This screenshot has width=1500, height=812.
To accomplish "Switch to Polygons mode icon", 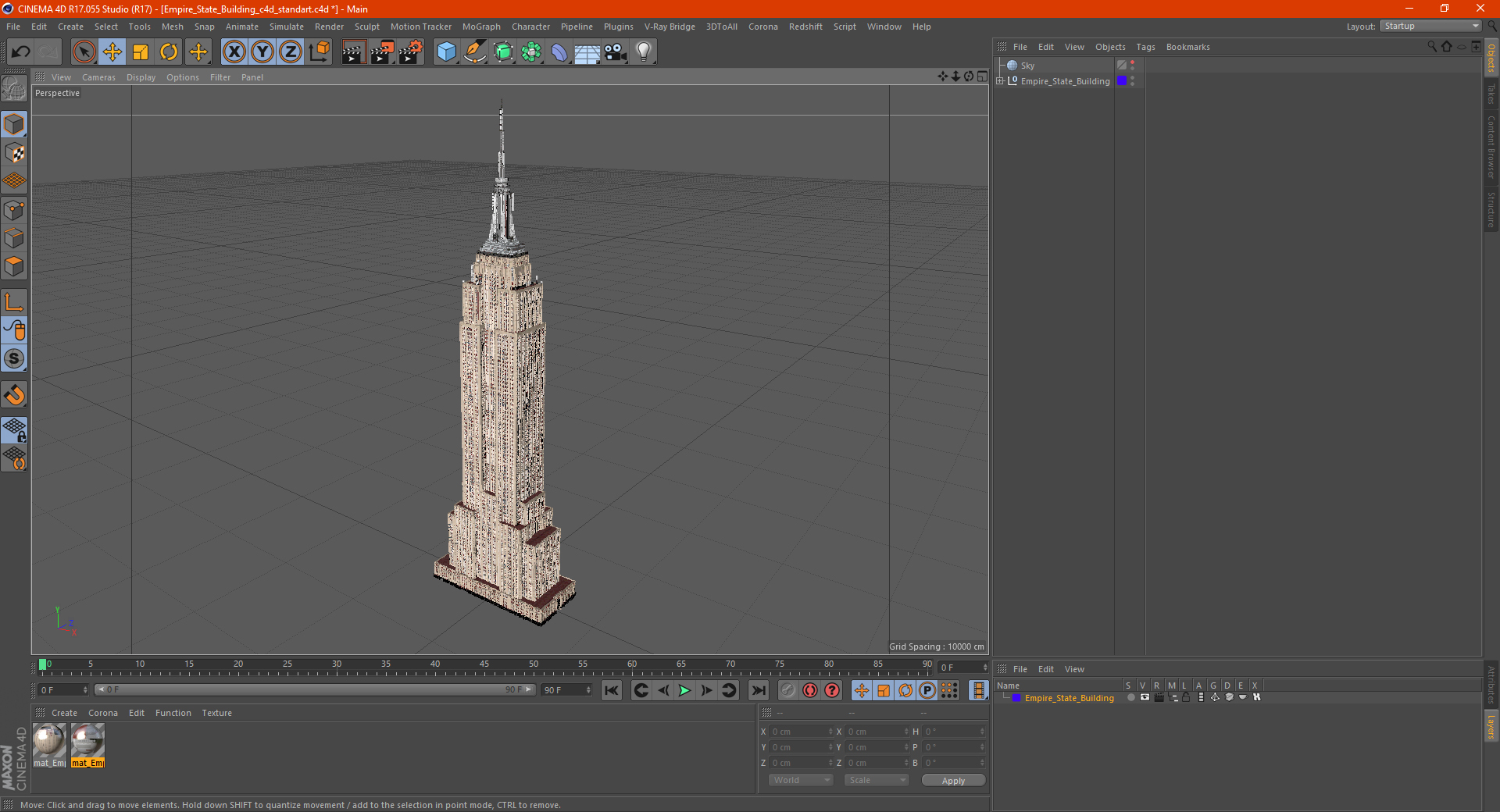I will point(14,266).
